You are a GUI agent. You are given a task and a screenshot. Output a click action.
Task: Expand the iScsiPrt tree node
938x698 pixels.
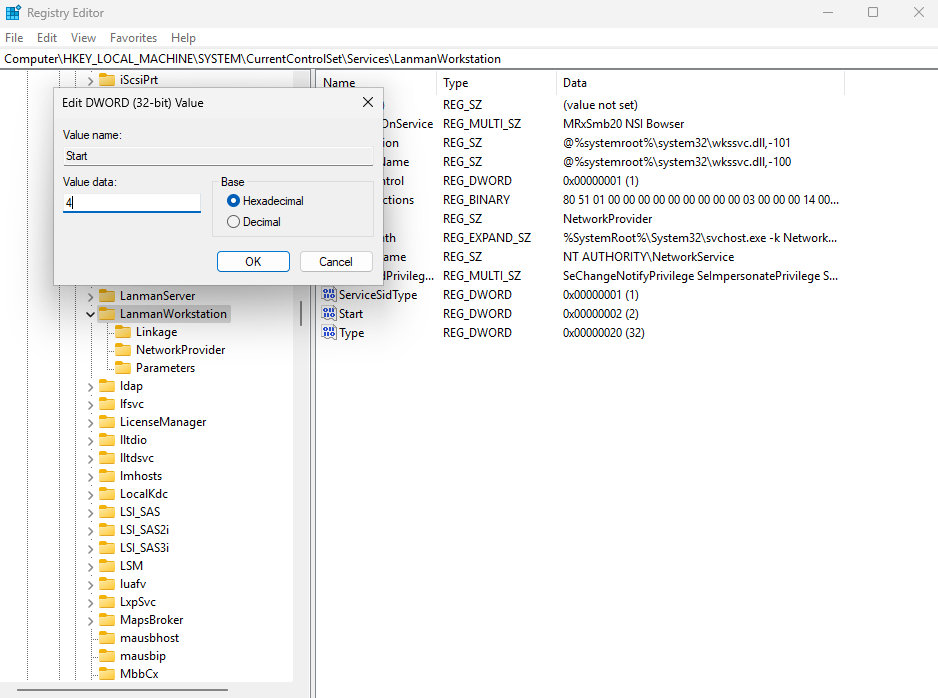[x=90, y=80]
